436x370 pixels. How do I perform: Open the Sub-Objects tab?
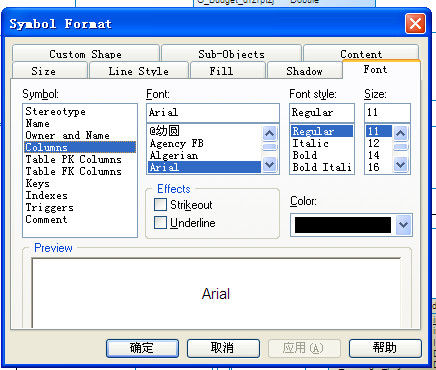231,54
